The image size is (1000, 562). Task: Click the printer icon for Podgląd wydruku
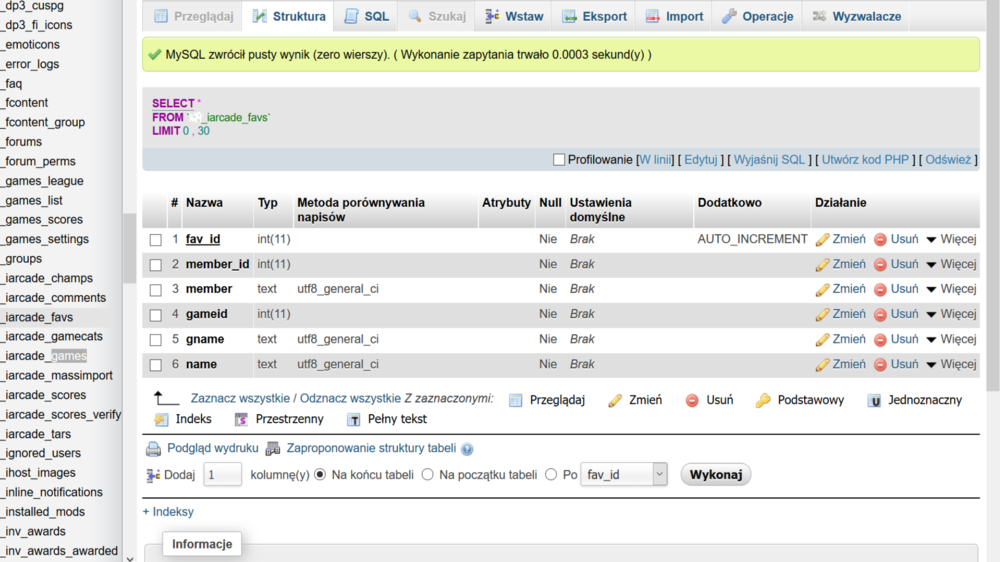[153, 449]
